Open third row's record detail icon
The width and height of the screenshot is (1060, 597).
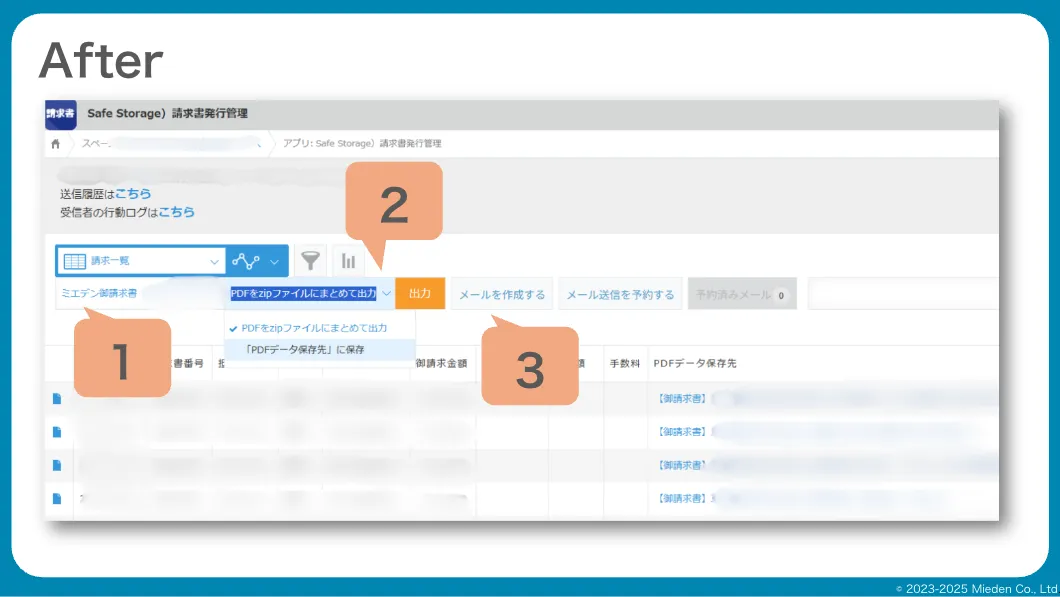[57, 465]
